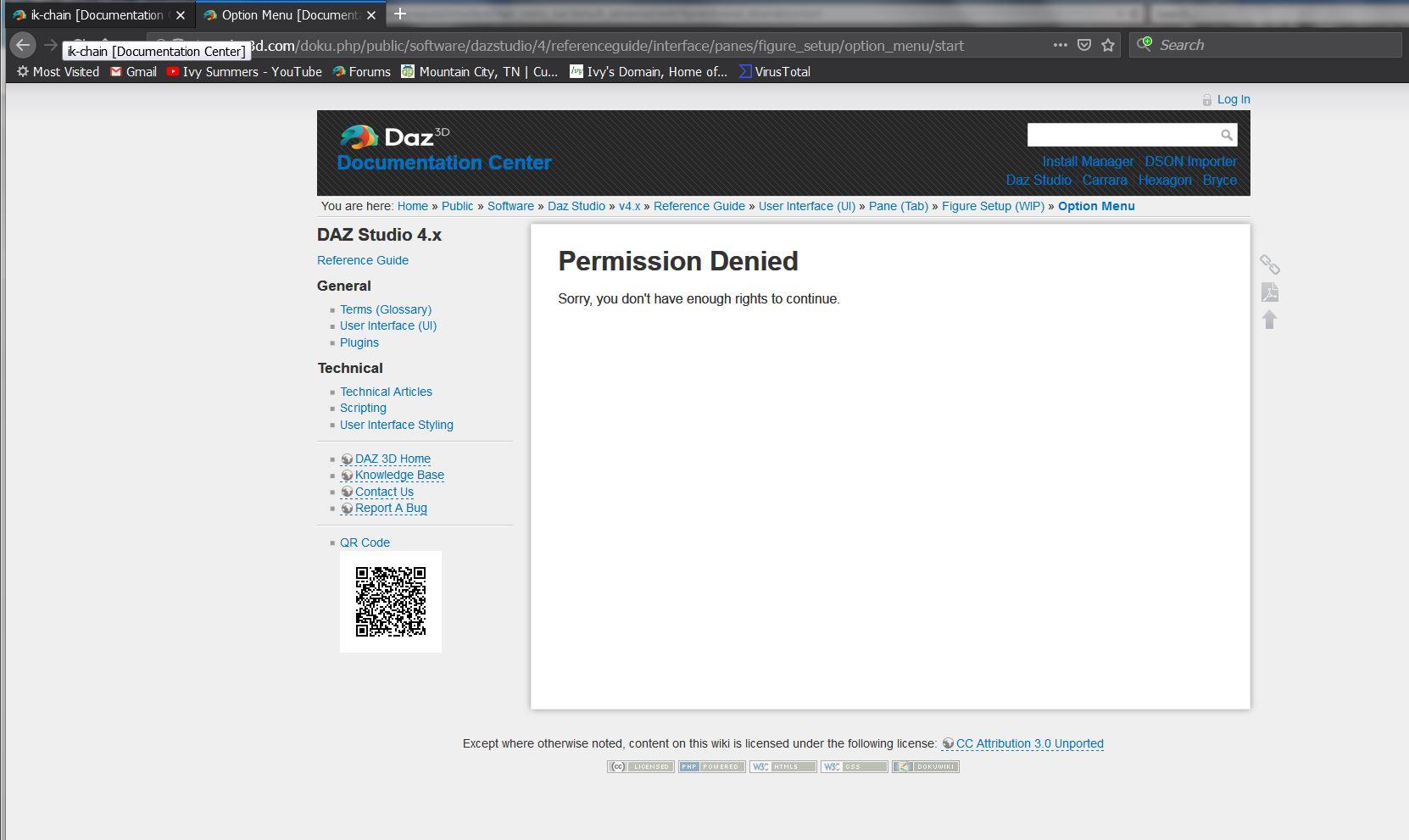Click the Log In link

click(1234, 99)
